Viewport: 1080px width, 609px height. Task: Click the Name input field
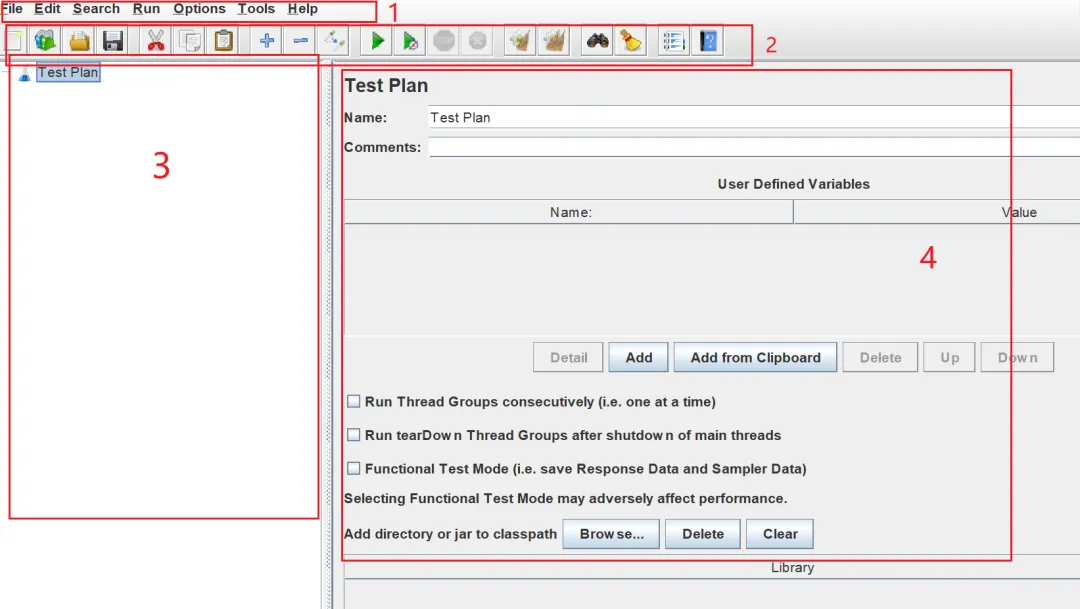point(754,117)
